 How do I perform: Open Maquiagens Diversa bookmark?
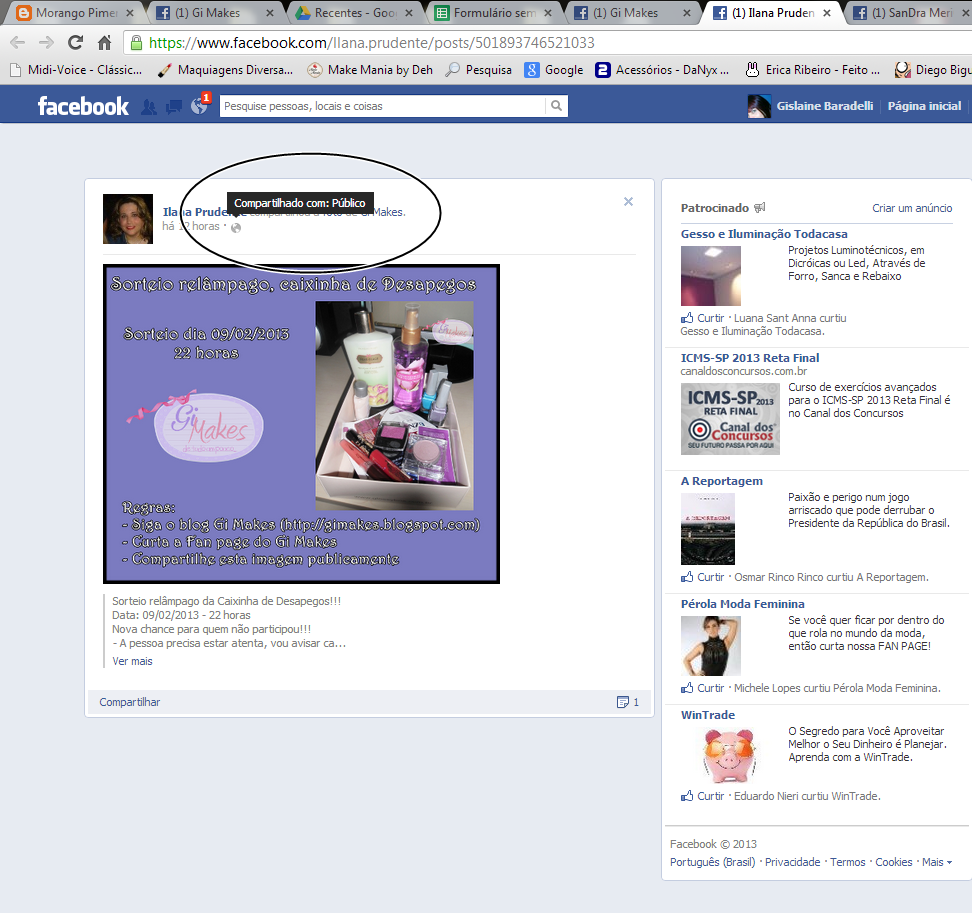tap(226, 70)
